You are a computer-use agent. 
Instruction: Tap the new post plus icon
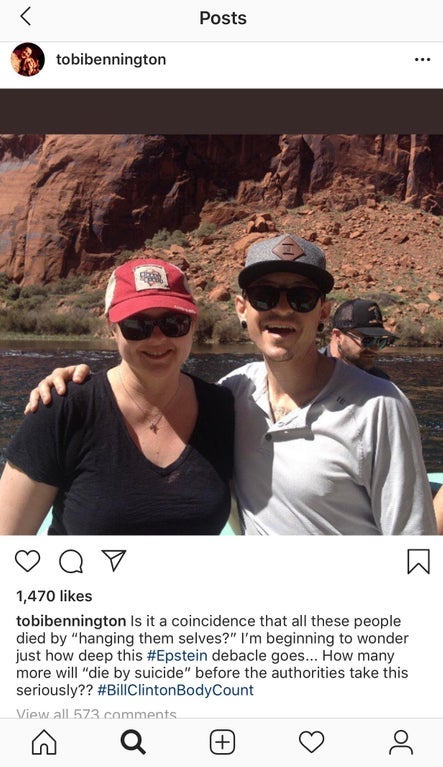[222, 742]
